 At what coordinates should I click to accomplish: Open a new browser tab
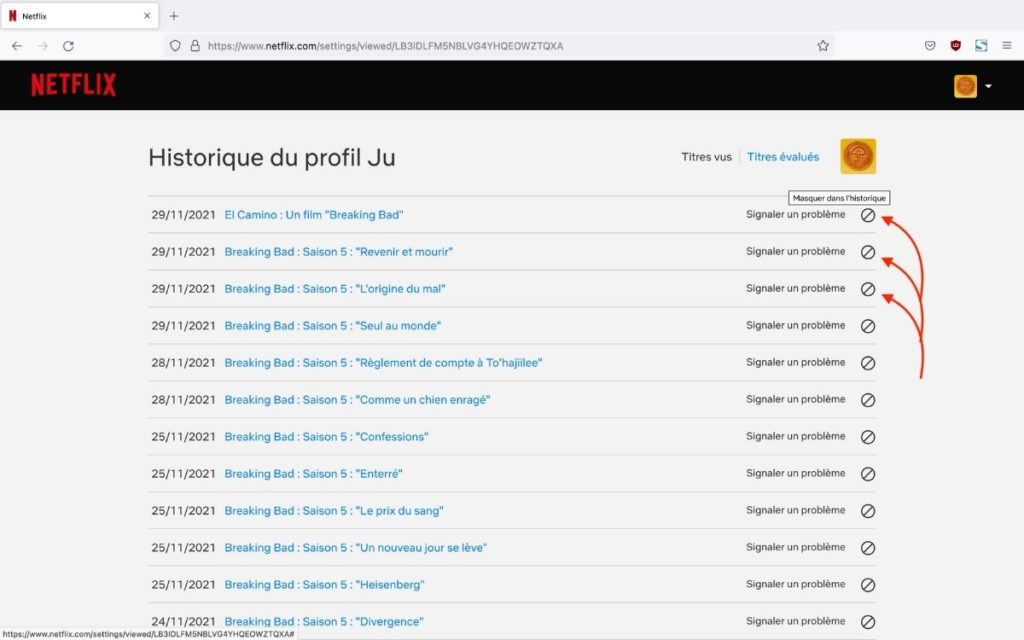click(174, 16)
